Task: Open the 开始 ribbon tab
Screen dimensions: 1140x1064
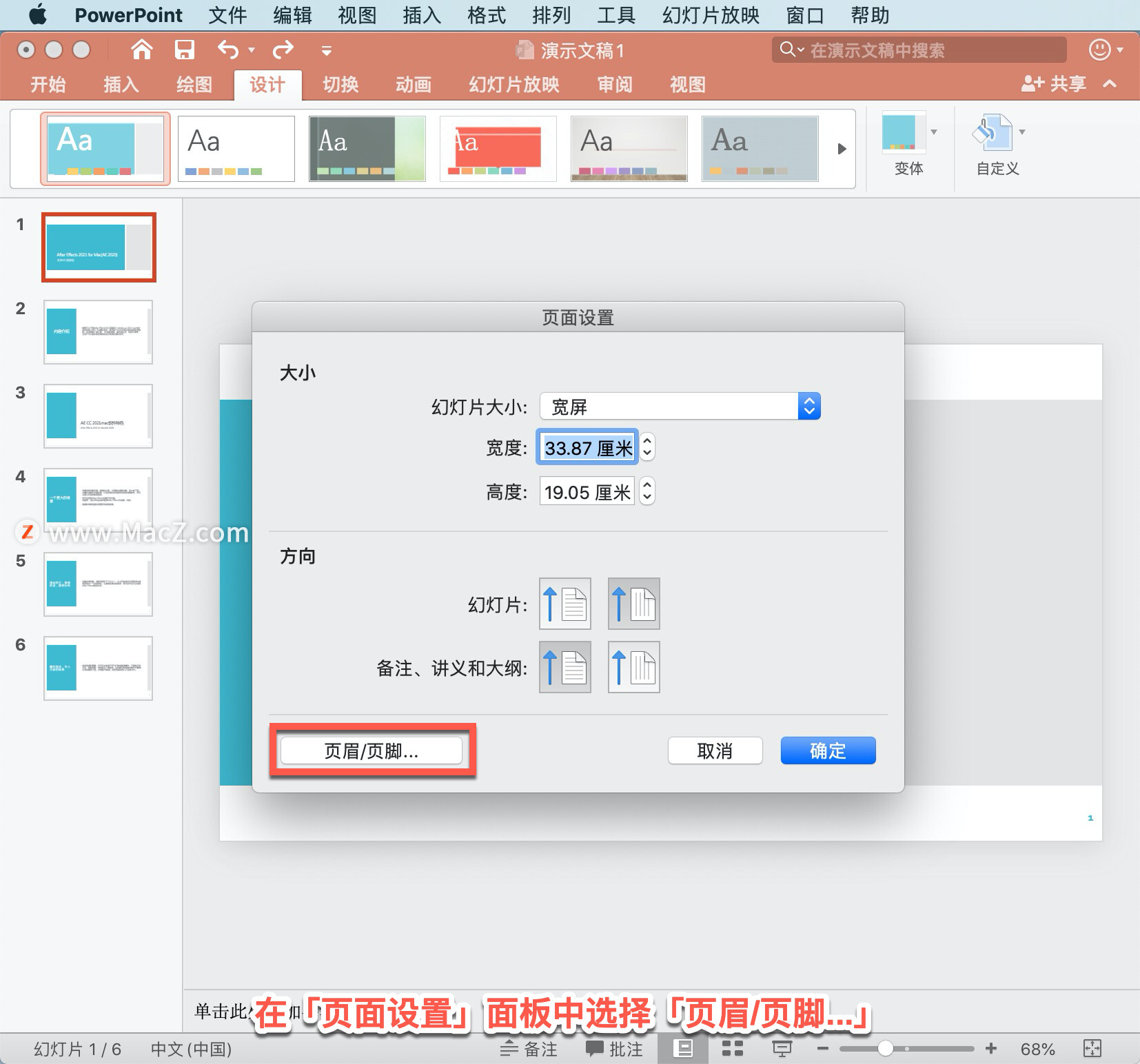Action: pyautogui.click(x=48, y=85)
